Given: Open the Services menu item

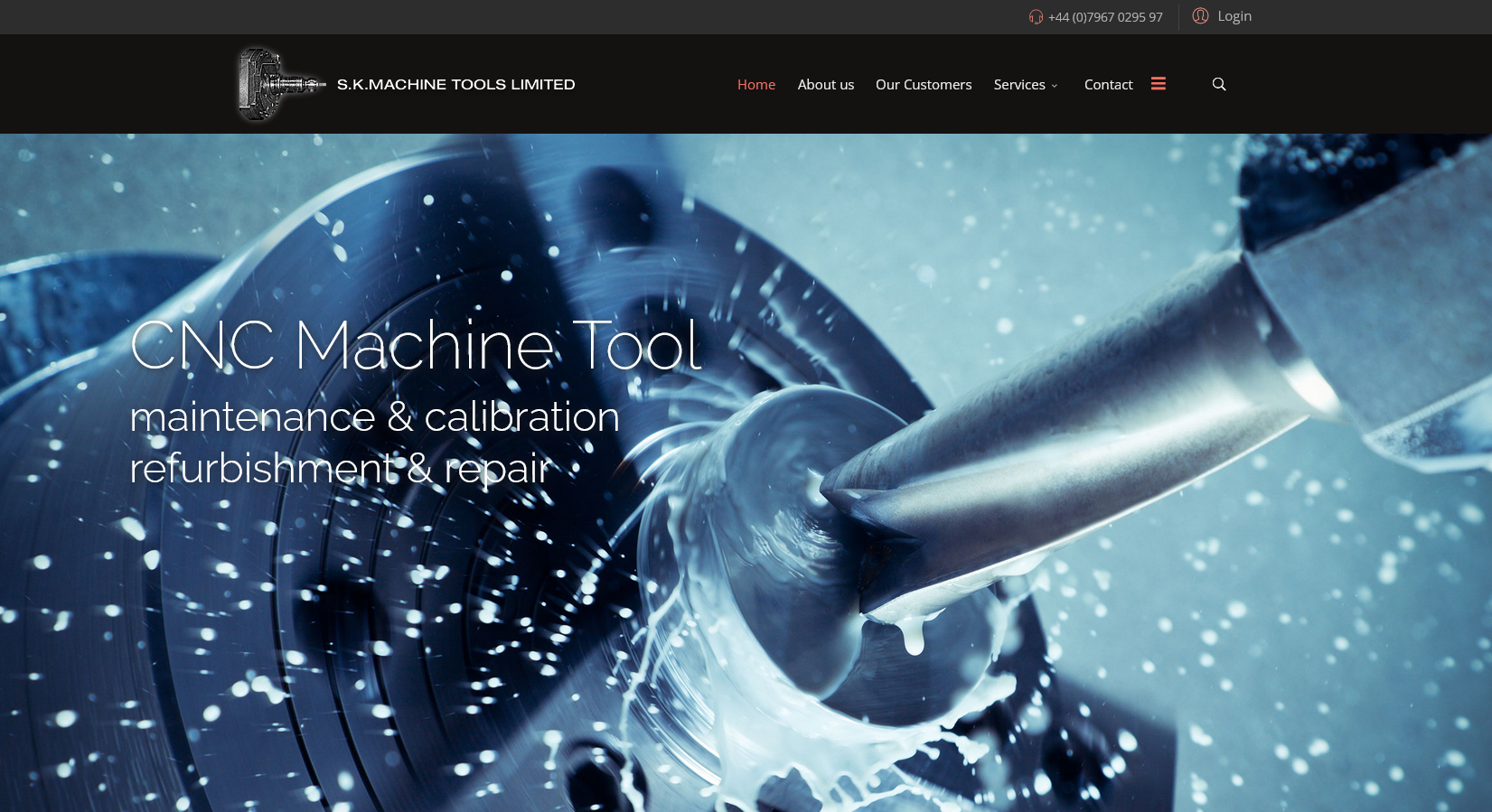Looking at the screenshot, I should [1019, 84].
